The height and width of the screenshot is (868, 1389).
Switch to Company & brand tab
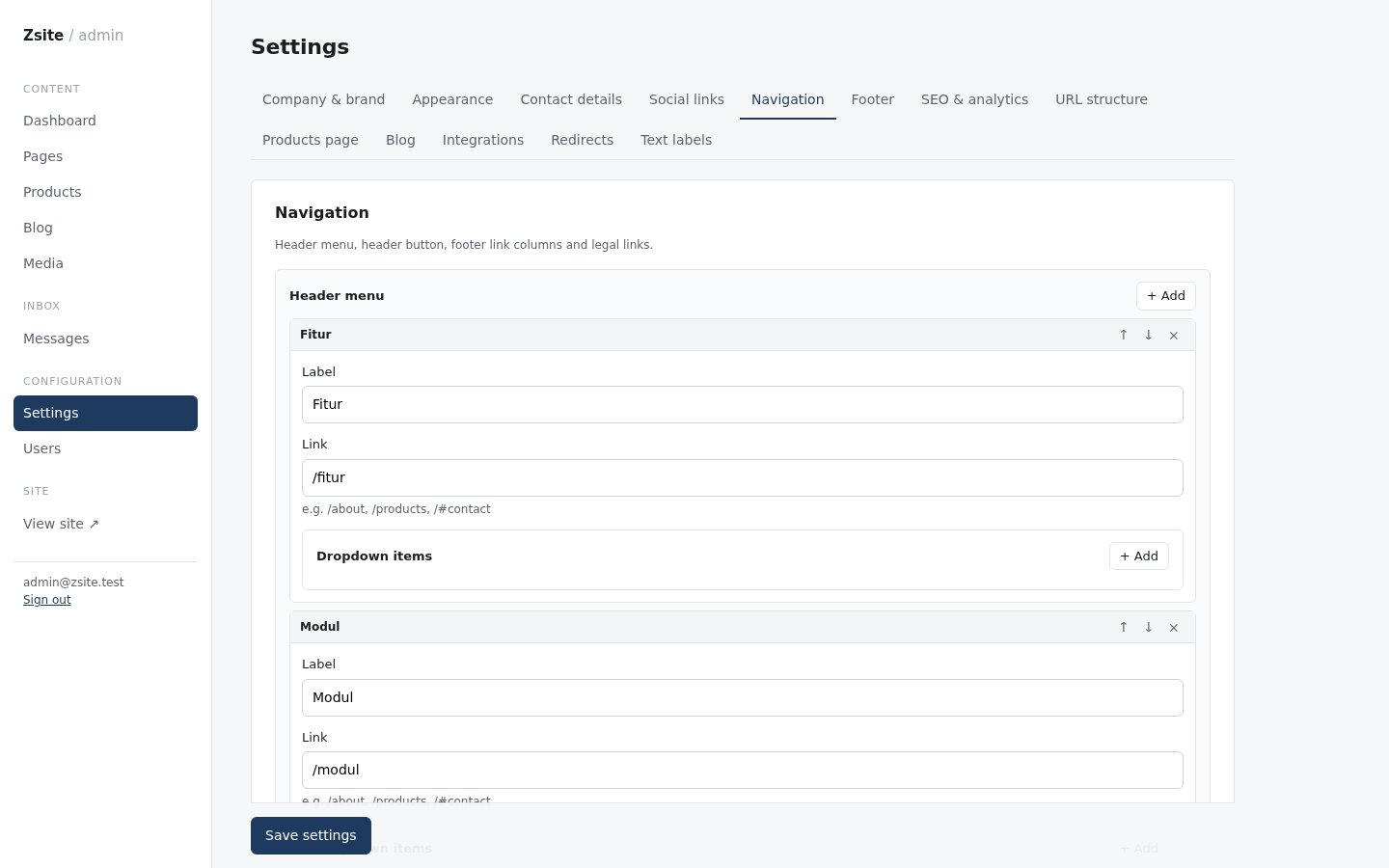(323, 99)
